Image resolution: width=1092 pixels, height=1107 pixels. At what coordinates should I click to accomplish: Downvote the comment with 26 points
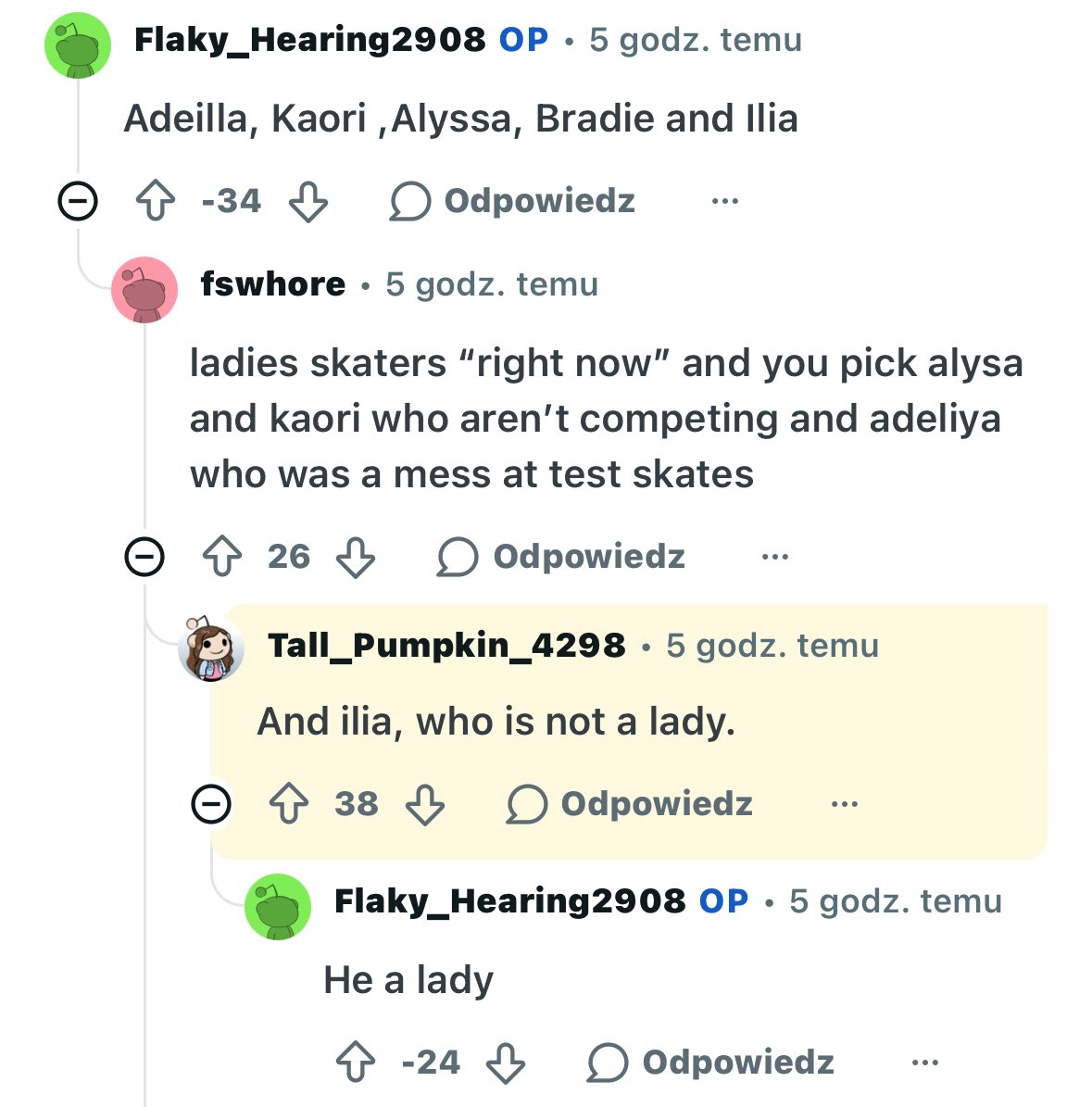[355, 557]
